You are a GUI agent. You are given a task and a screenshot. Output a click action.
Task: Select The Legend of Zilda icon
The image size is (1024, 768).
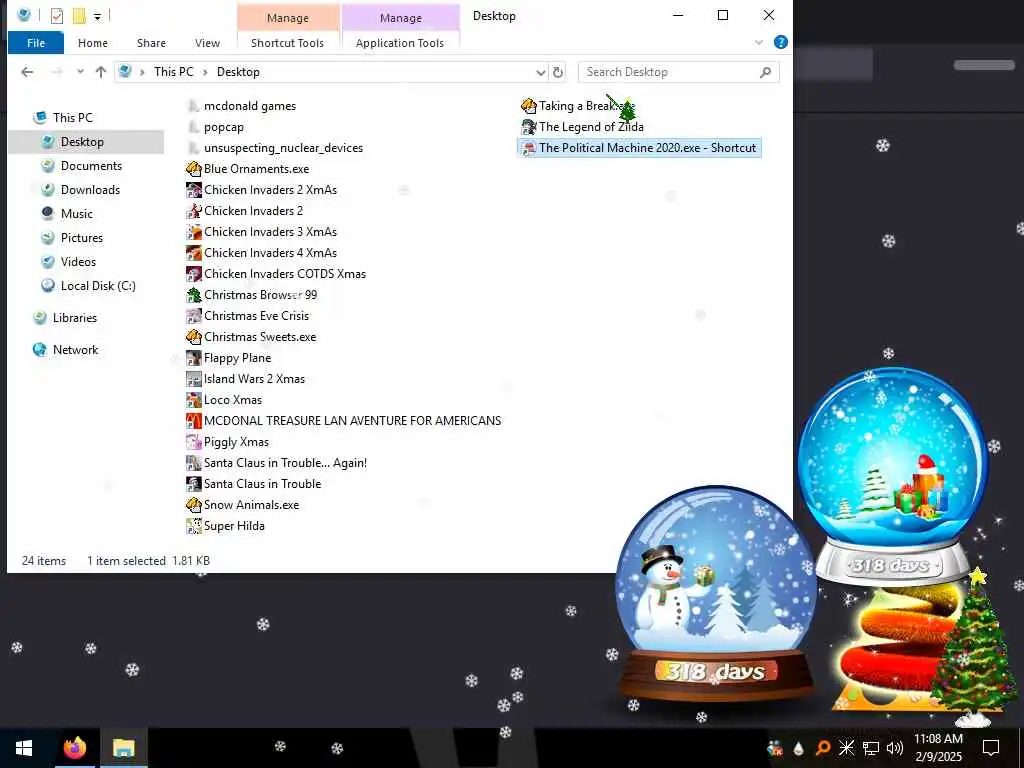point(528,127)
